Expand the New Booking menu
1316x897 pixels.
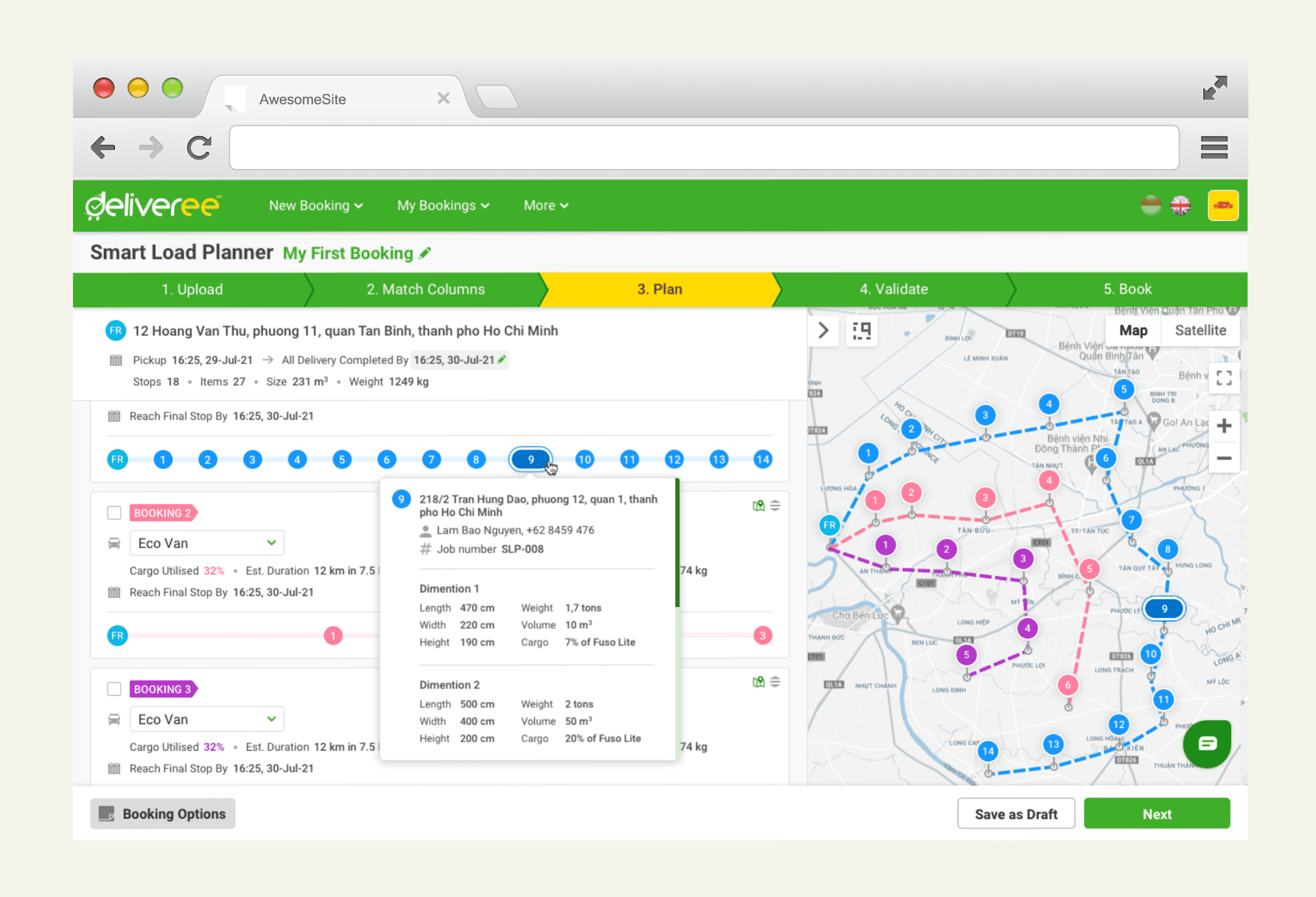315,206
